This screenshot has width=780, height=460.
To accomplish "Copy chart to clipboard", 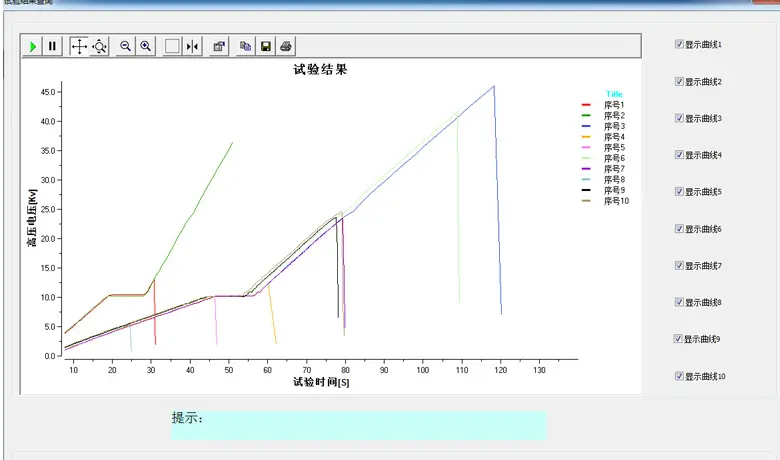I will 245,46.
